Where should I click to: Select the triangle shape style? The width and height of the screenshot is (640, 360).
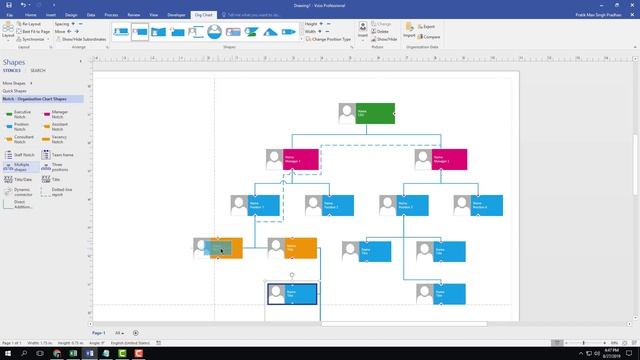point(270,31)
